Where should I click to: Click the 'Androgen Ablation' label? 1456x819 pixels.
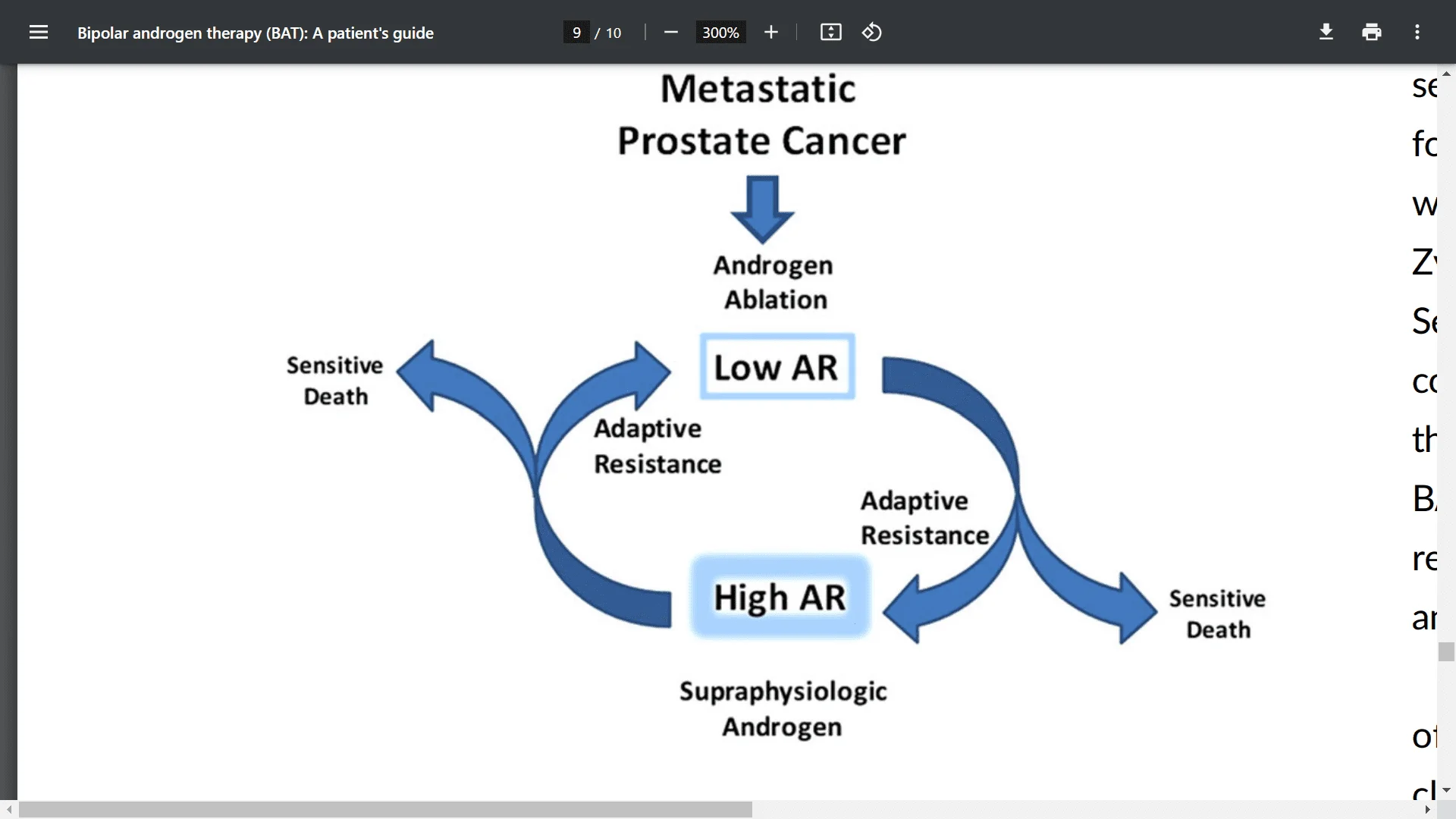[774, 282]
